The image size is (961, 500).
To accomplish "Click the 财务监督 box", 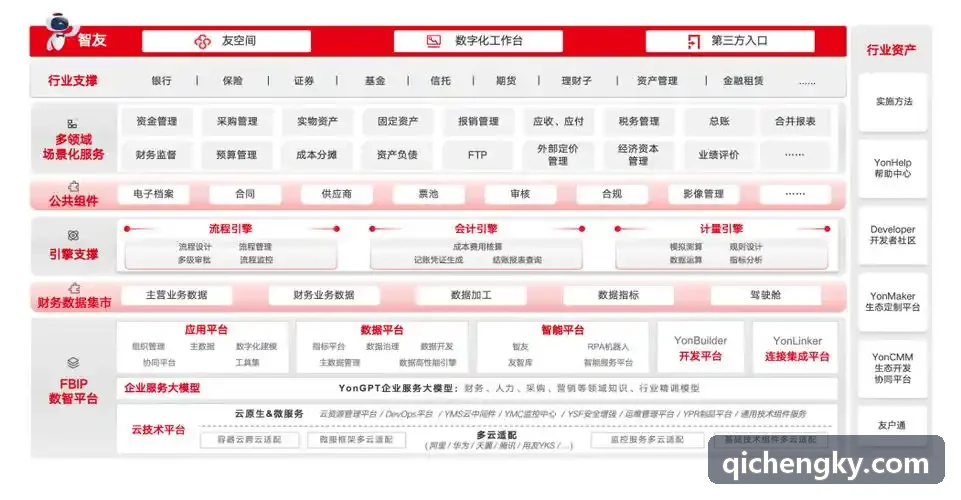I will pyautogui.click(x=156, y=155).
